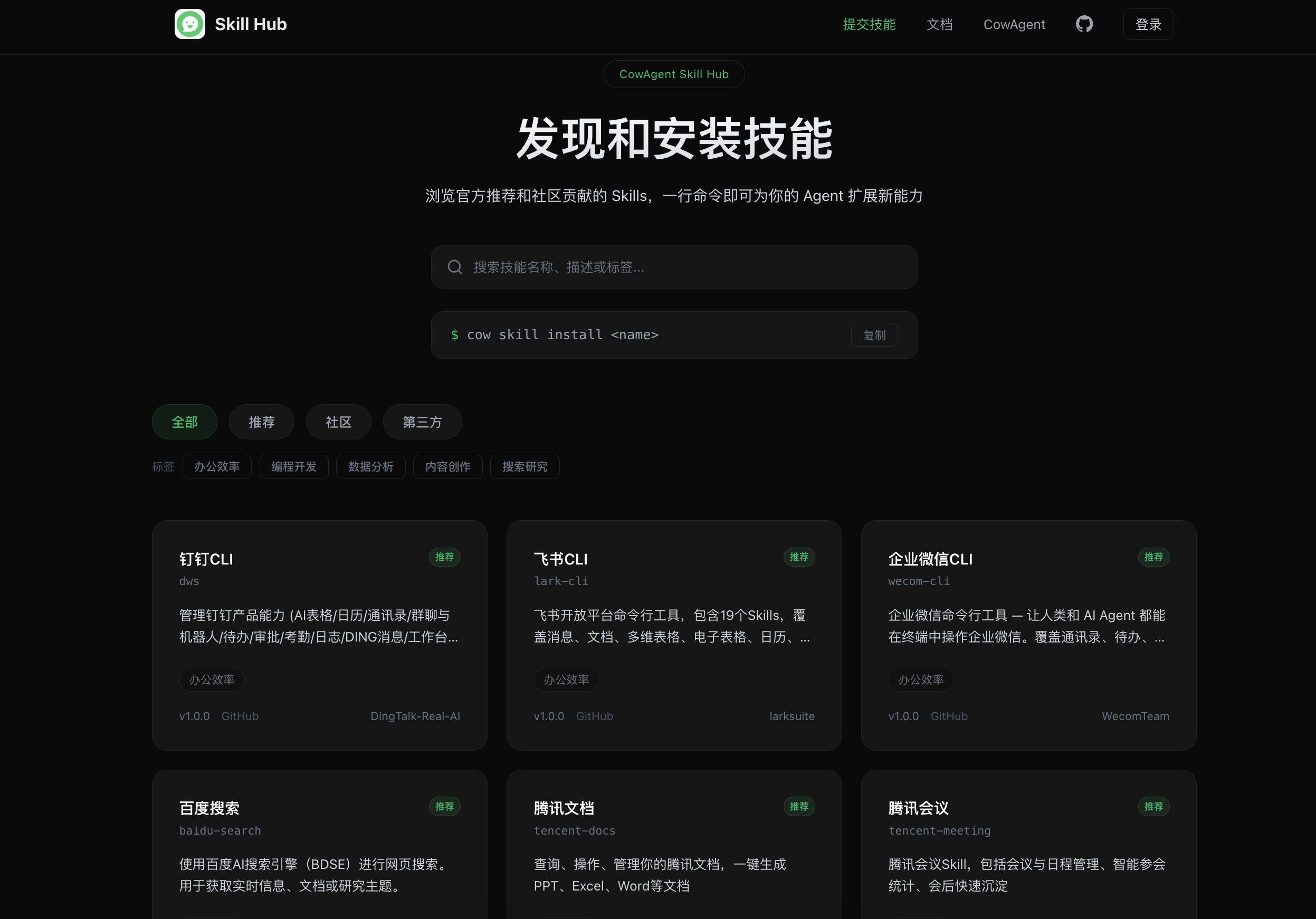Toggle the 数据分析 tag filter
This screenshot has height=919, width=1316.
coord(370,466)
